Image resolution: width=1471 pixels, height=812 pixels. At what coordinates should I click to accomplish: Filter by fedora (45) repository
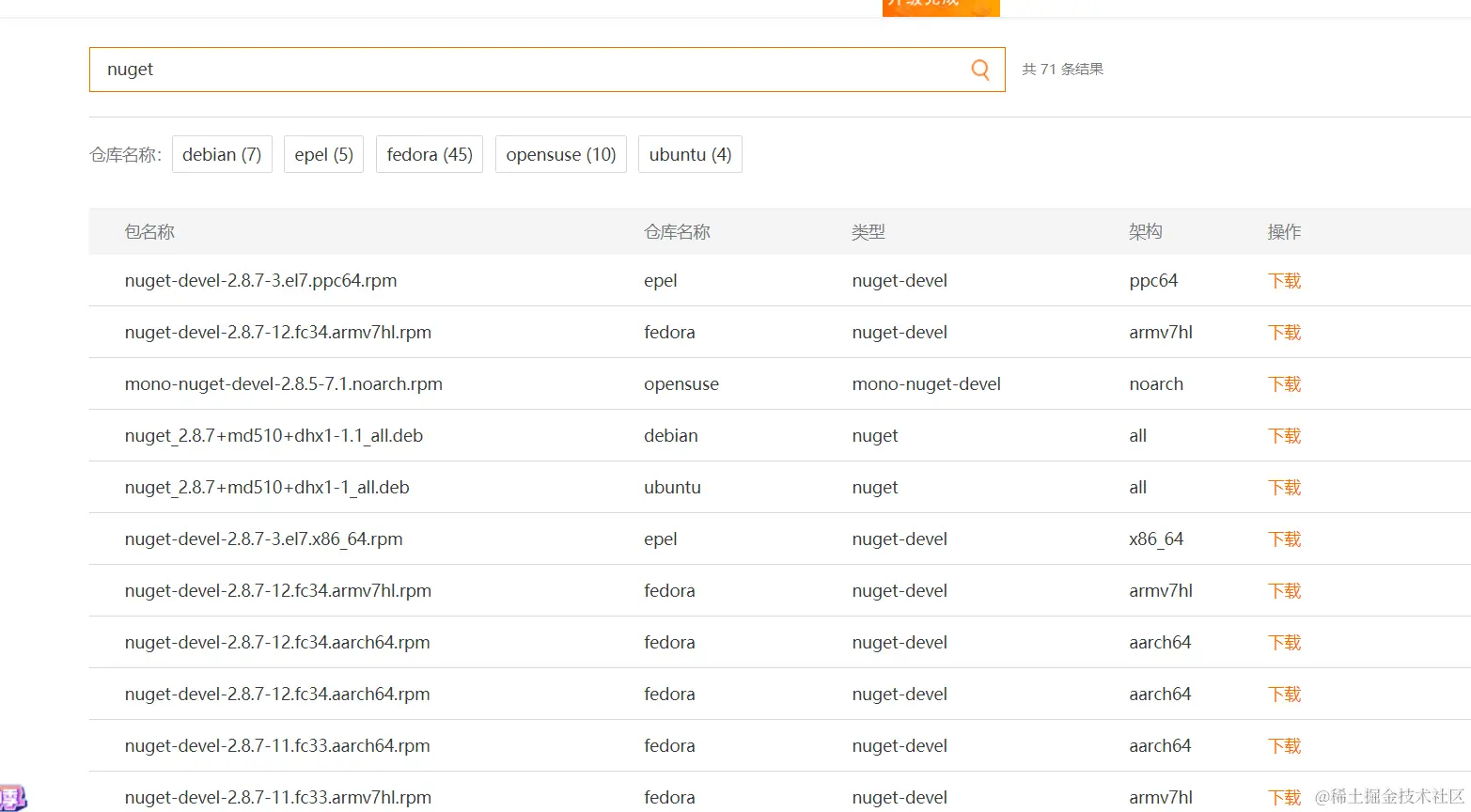tap(430, 154)
